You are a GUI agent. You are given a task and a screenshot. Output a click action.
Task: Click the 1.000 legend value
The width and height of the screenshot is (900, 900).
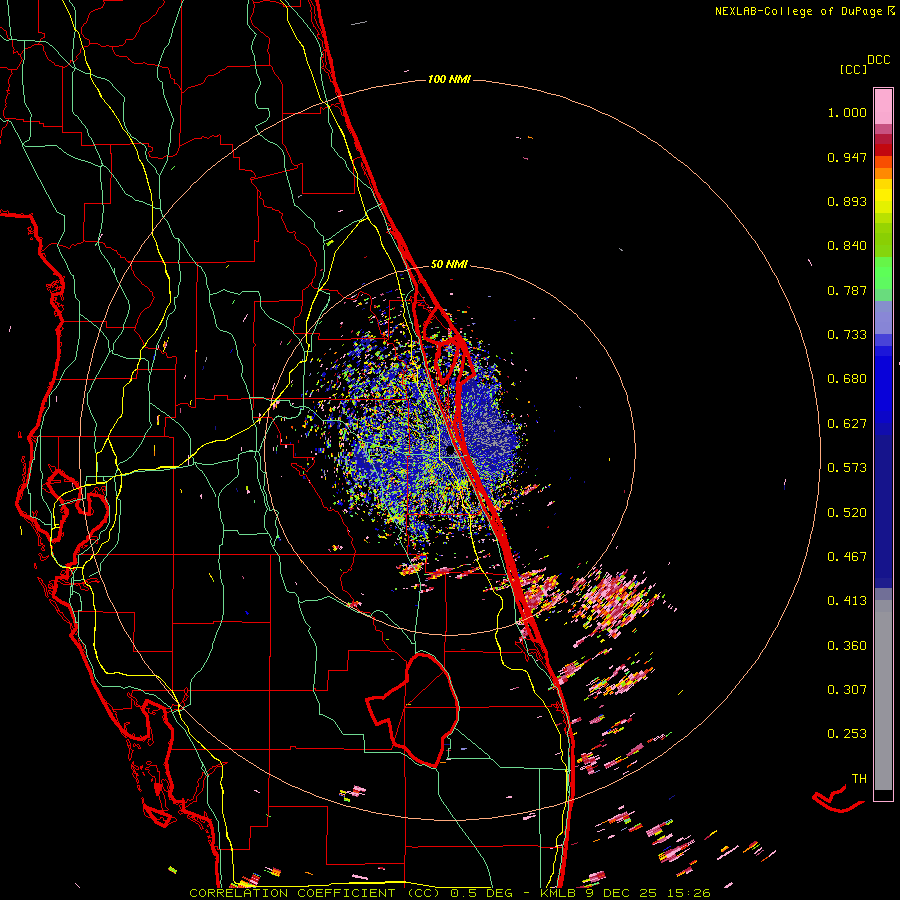(847, 112)
